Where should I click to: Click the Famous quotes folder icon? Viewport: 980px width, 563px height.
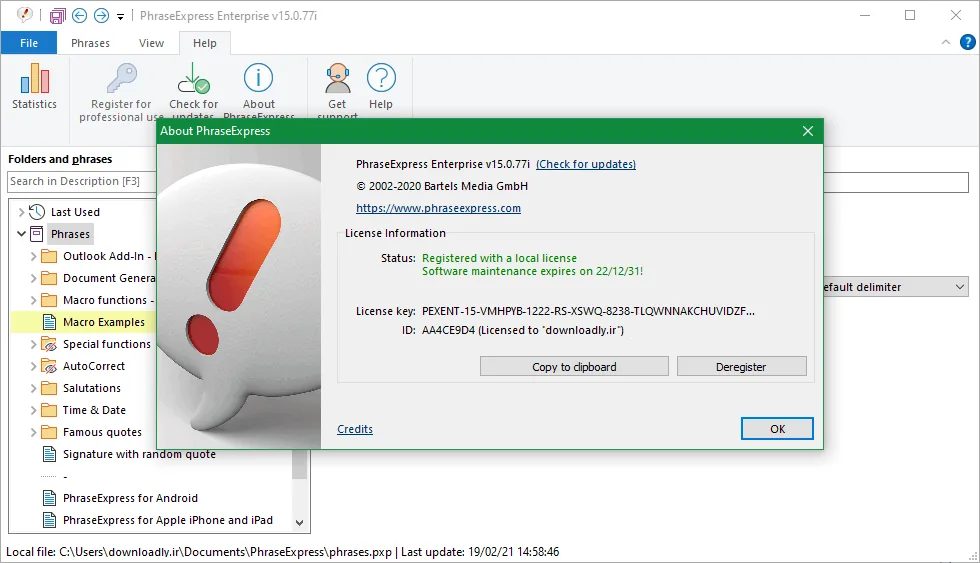pos(49,432)
